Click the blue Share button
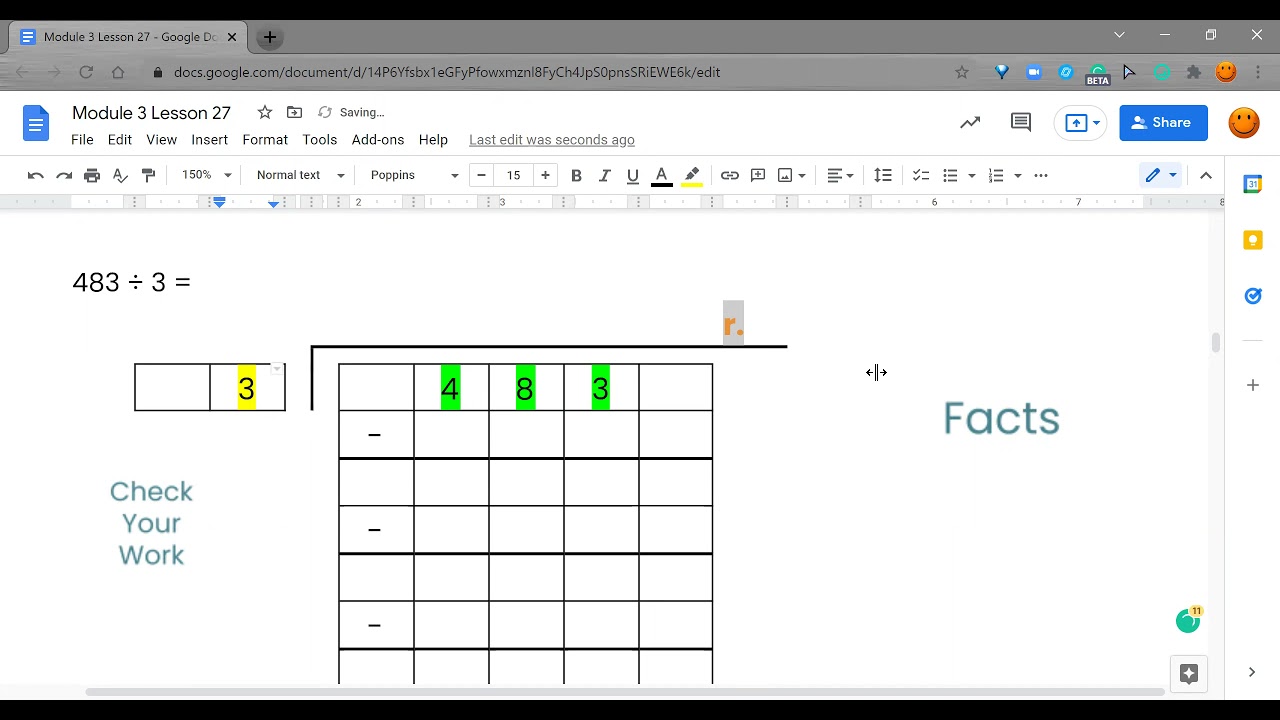1280x720 pixels. point(1163,123)
